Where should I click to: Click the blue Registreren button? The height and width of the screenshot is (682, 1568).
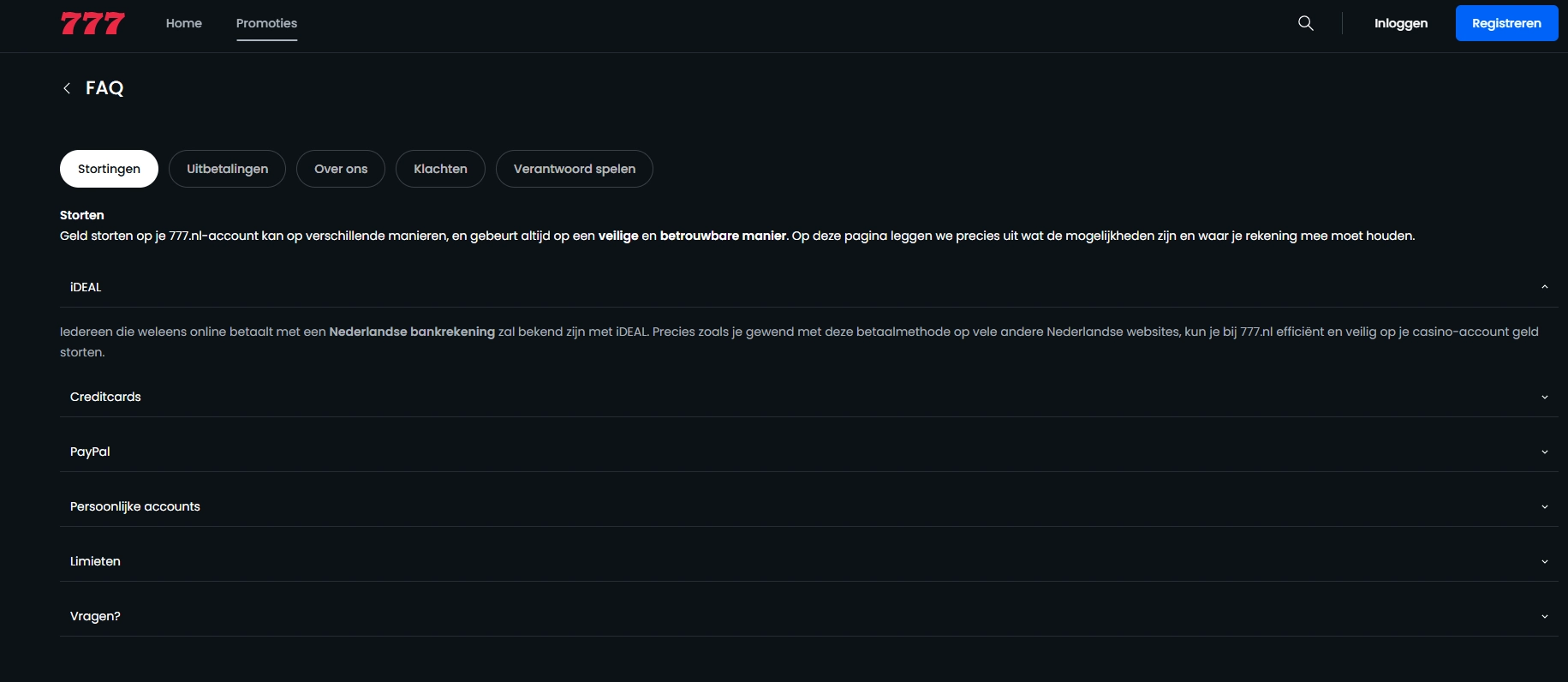(x=1506, y=23)
